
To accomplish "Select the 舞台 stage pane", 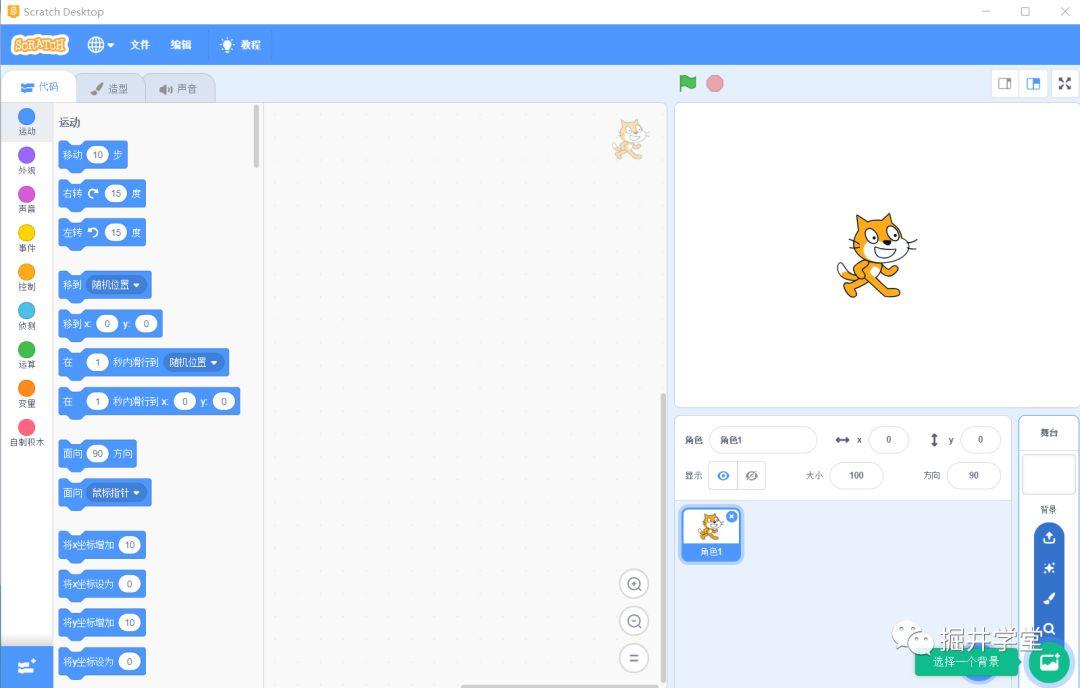I will click(1049, 432).
